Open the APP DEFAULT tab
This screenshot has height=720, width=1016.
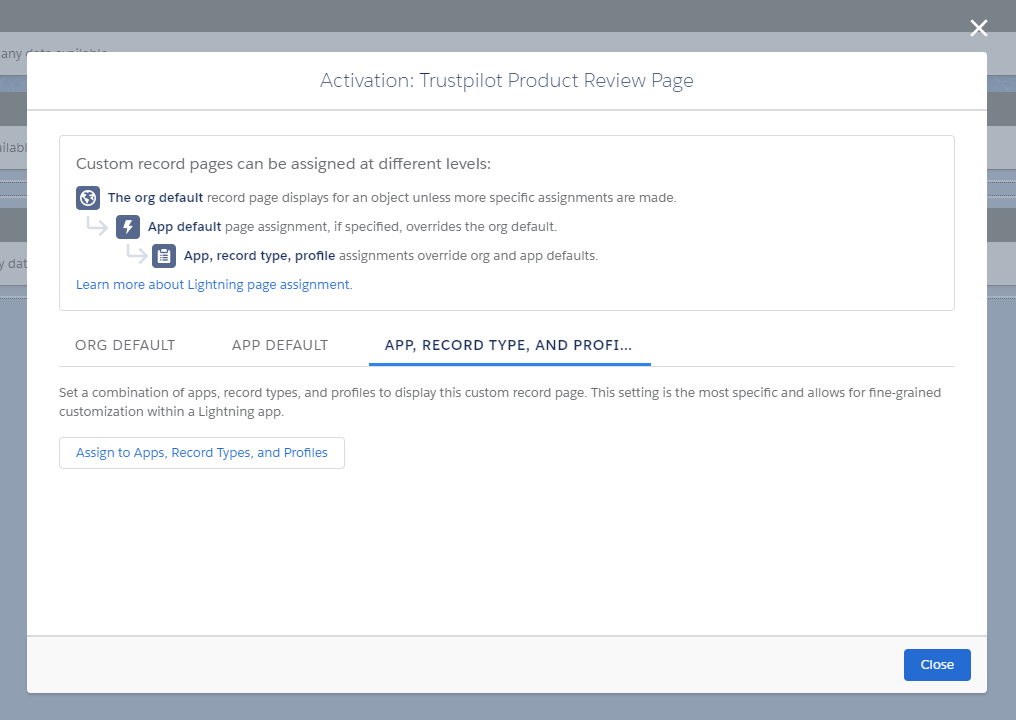(280, 345)
